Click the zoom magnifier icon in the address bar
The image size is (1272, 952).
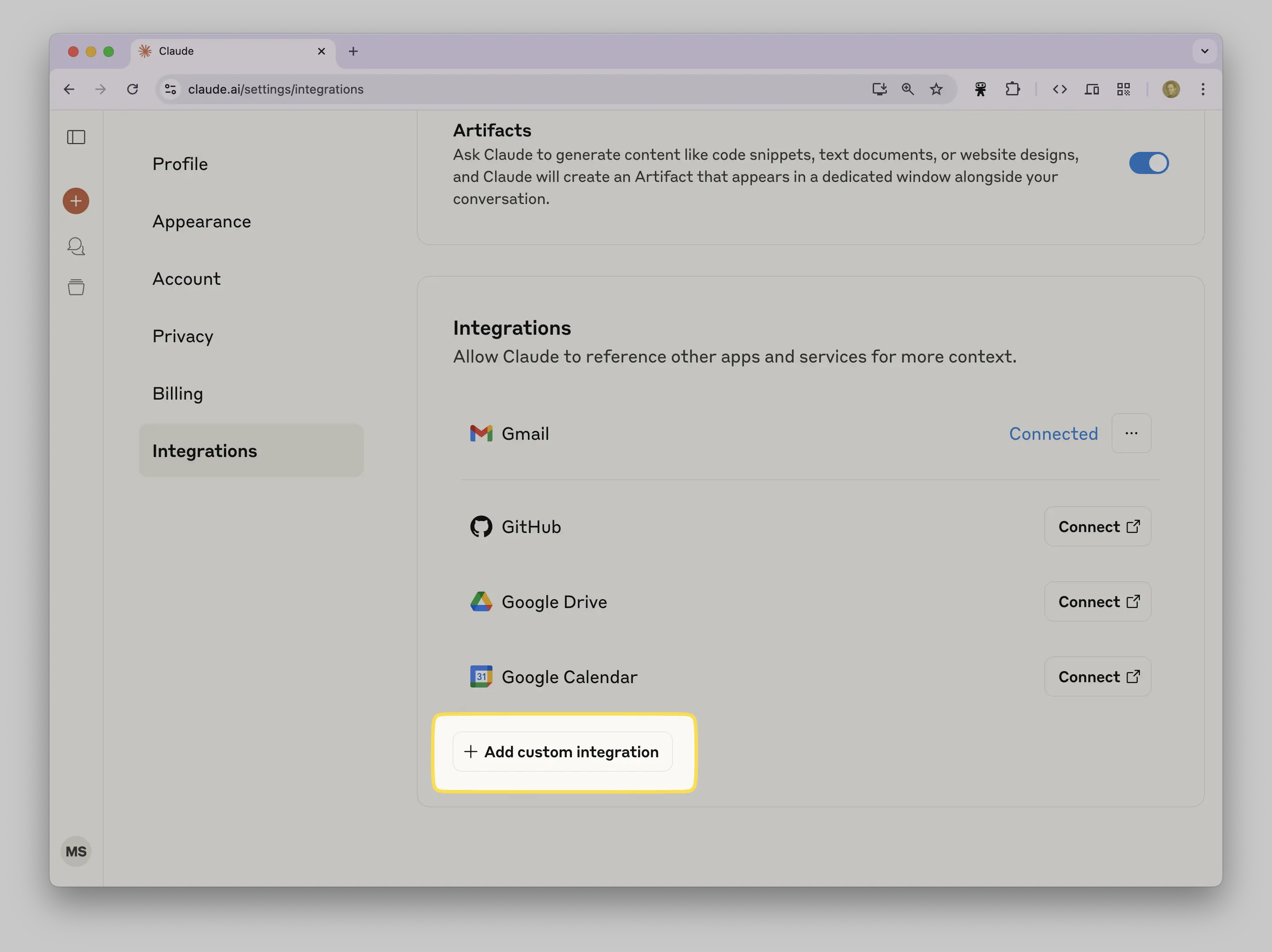tap(908, 89)
